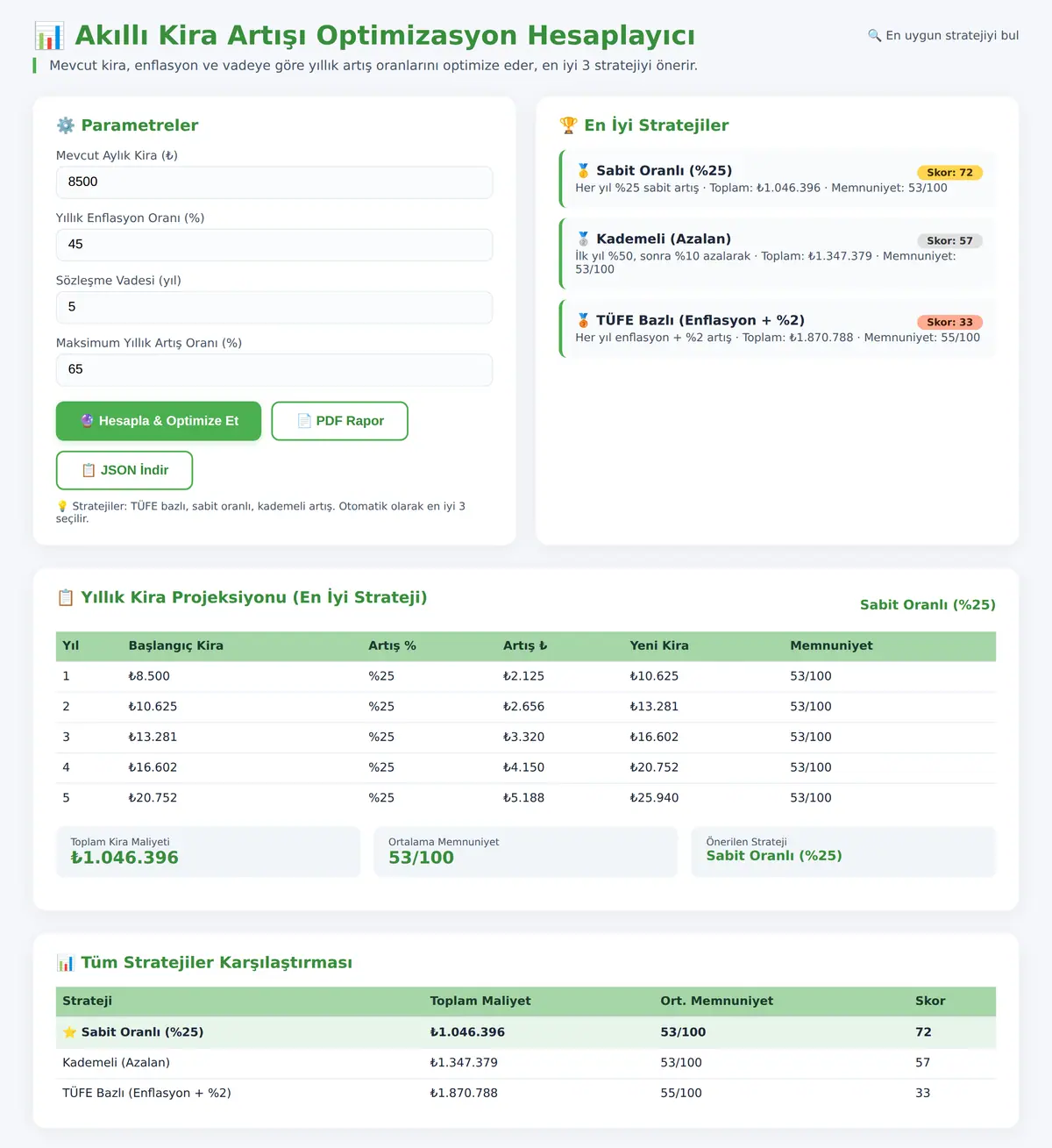The image size is (1052, 1148).
Task: Click the 'Kademeli (Azalan)' row in comparison table
Action: 526,1063
